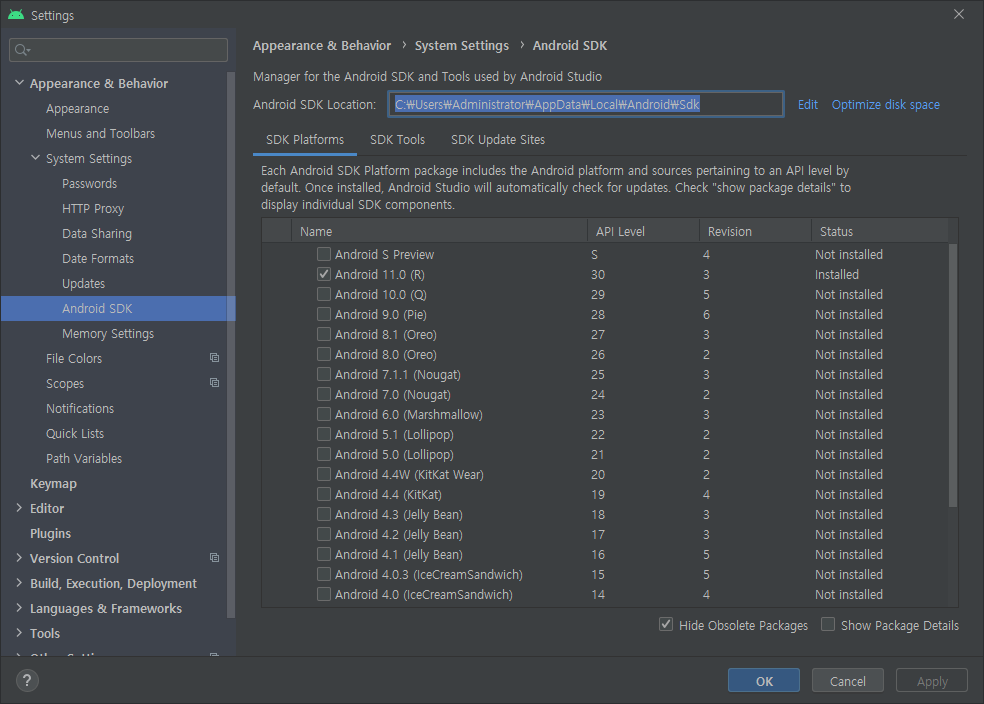Enable Show Package Details checkbox
This screenshot has height=704, width=984.
coord(828,624)
